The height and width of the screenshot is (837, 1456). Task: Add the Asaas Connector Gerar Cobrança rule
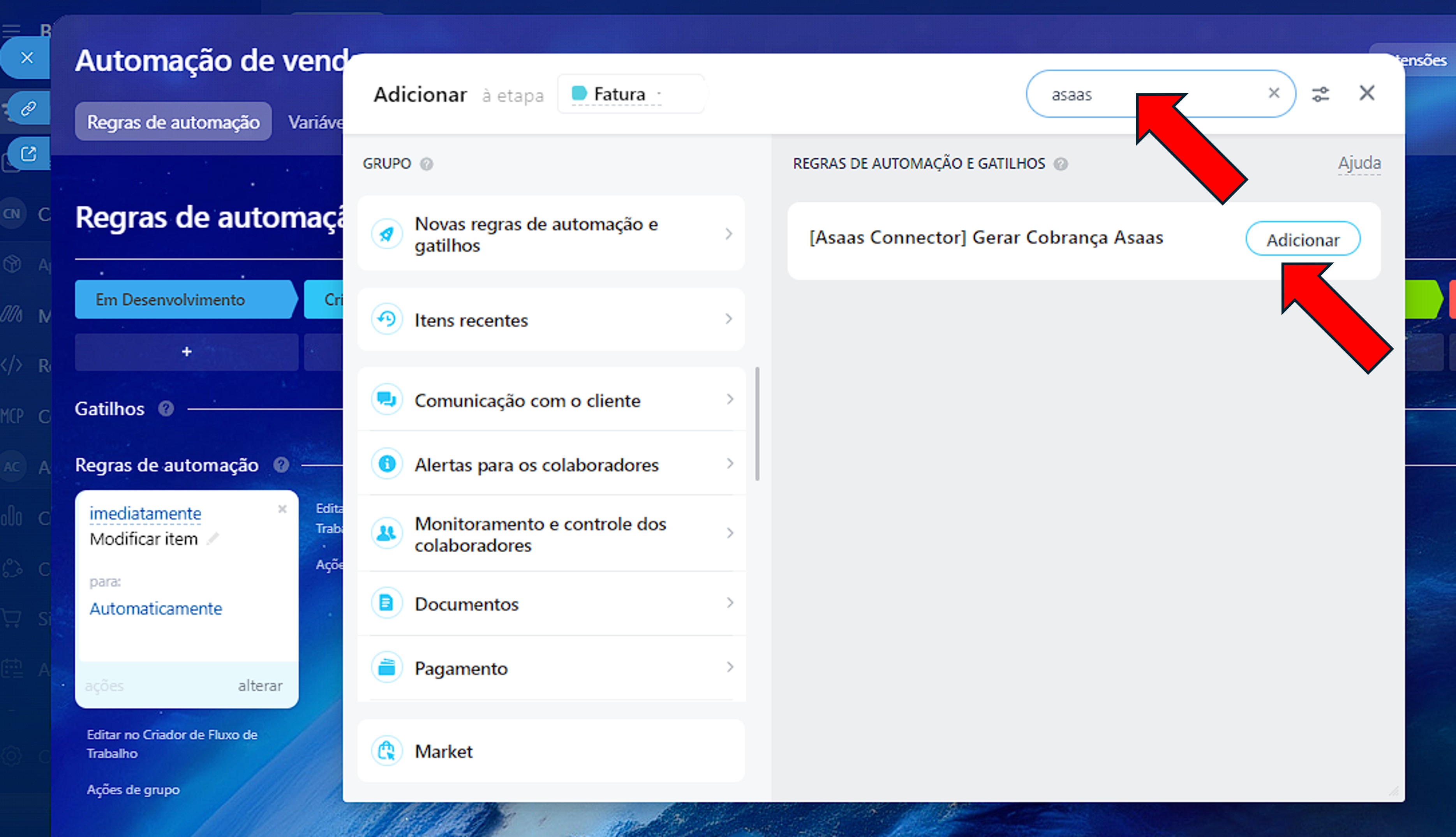point(1302,239)
